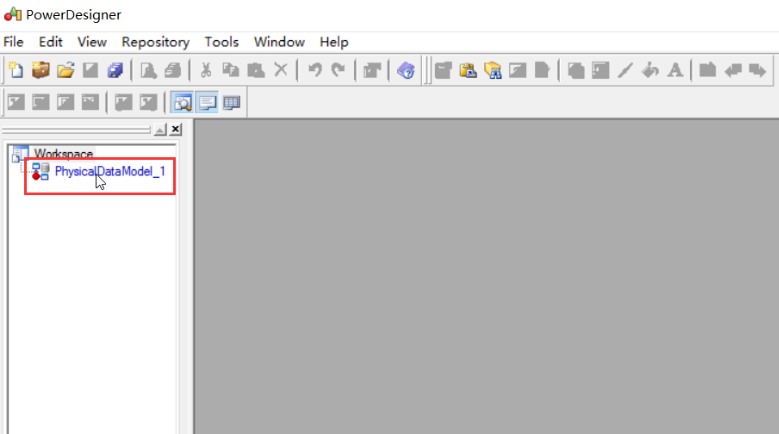Viewport: 779px width, 434px height.
Task: Click the letter A font icon
Action: (x=675, y=71)
